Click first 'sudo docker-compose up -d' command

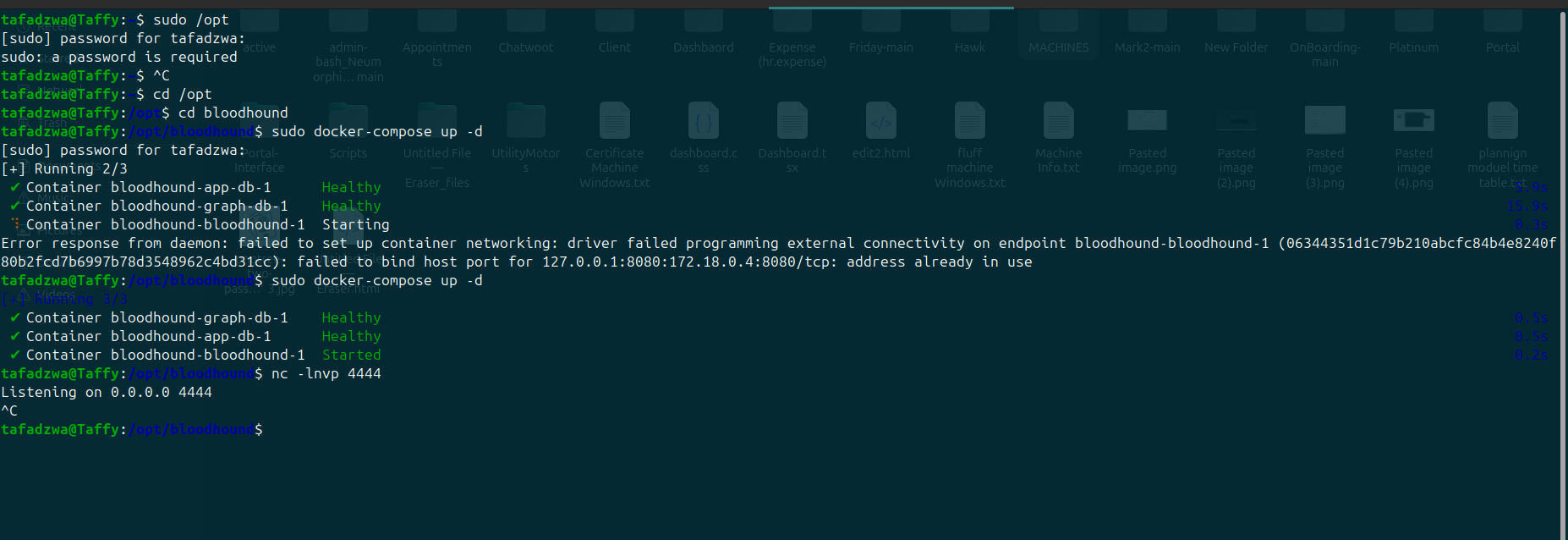pos(377,131)
